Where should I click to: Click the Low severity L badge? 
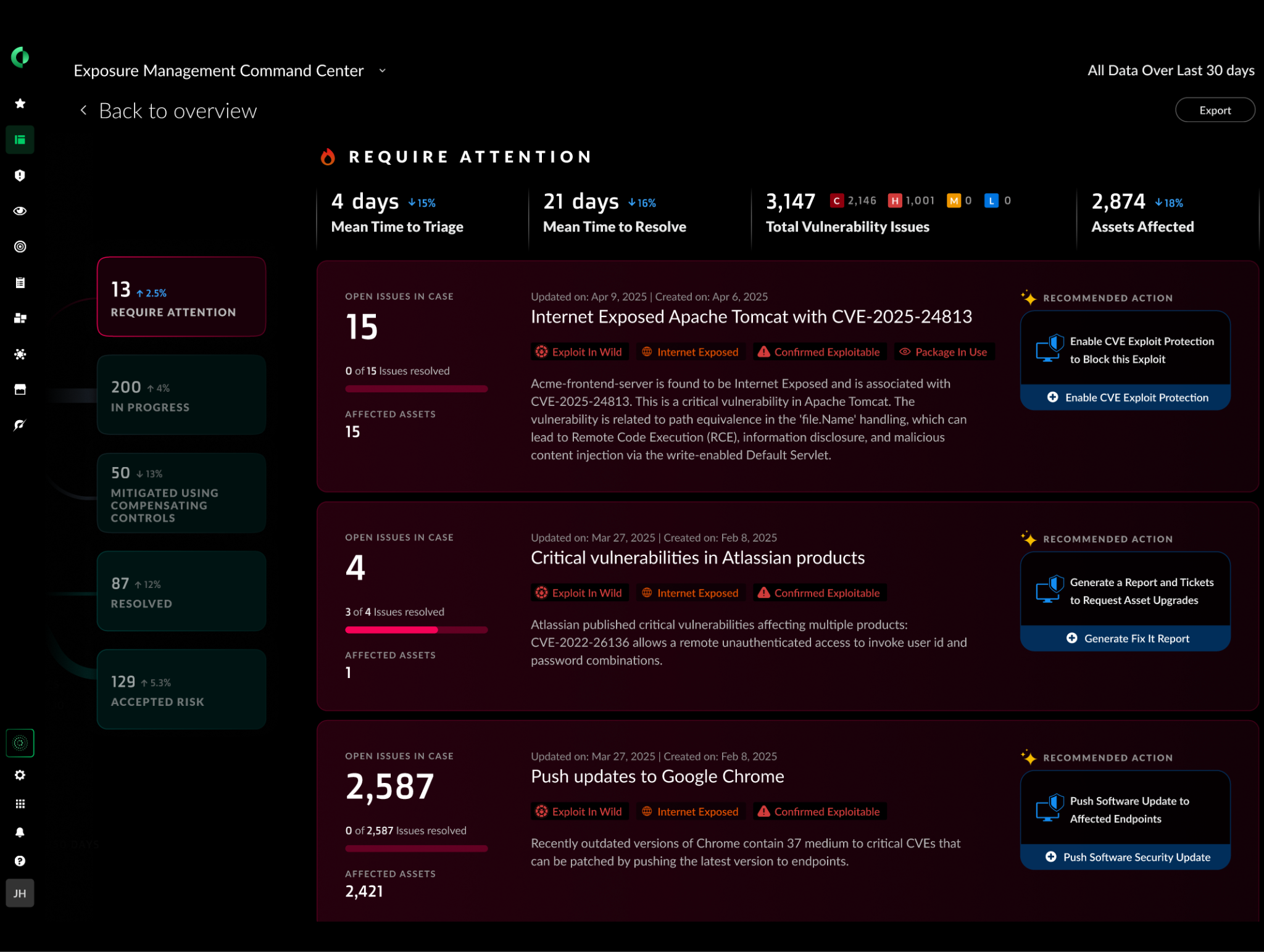[x=991, y=201]
